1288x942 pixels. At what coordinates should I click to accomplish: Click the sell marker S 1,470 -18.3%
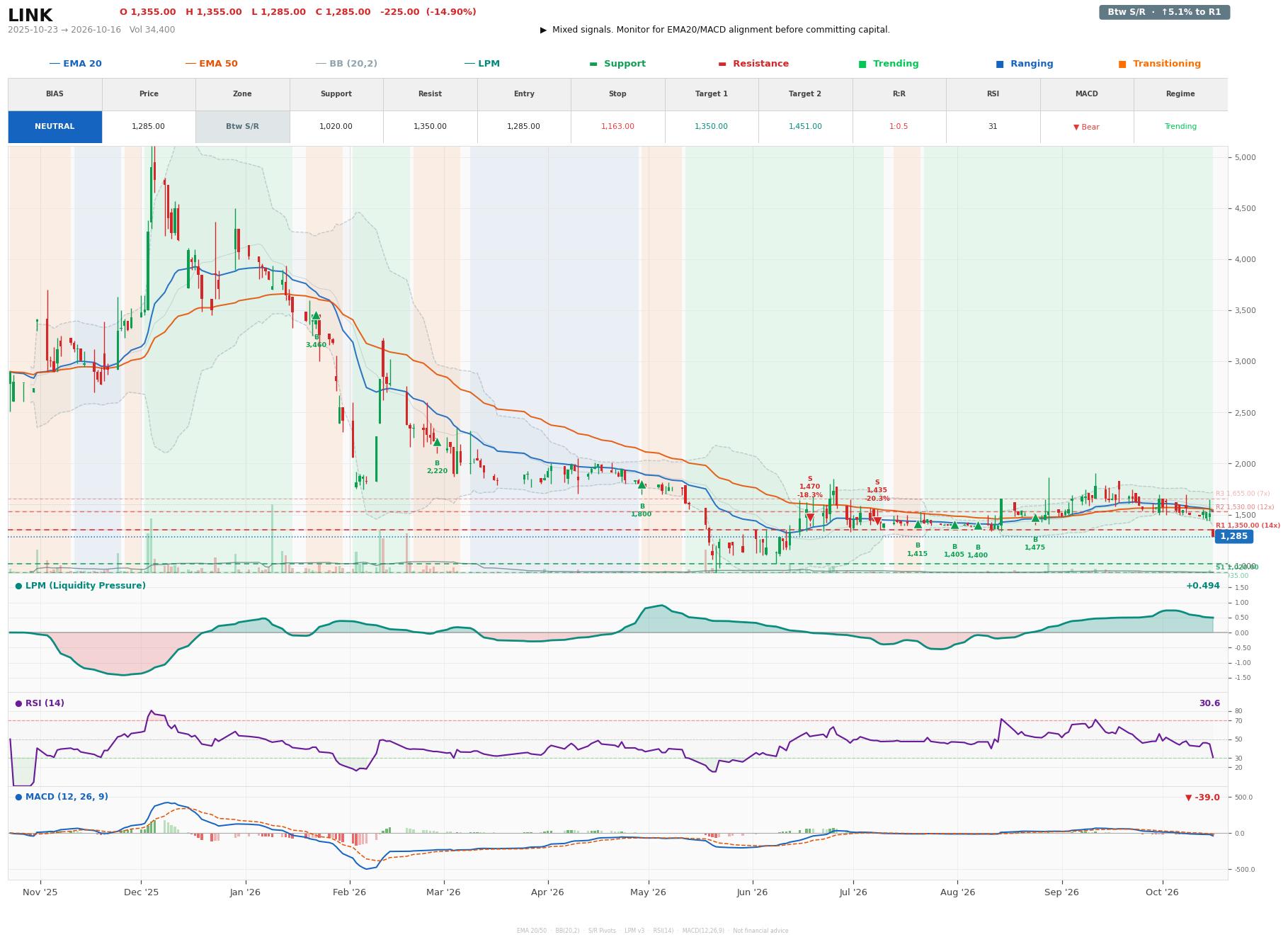tap(810, 518)
